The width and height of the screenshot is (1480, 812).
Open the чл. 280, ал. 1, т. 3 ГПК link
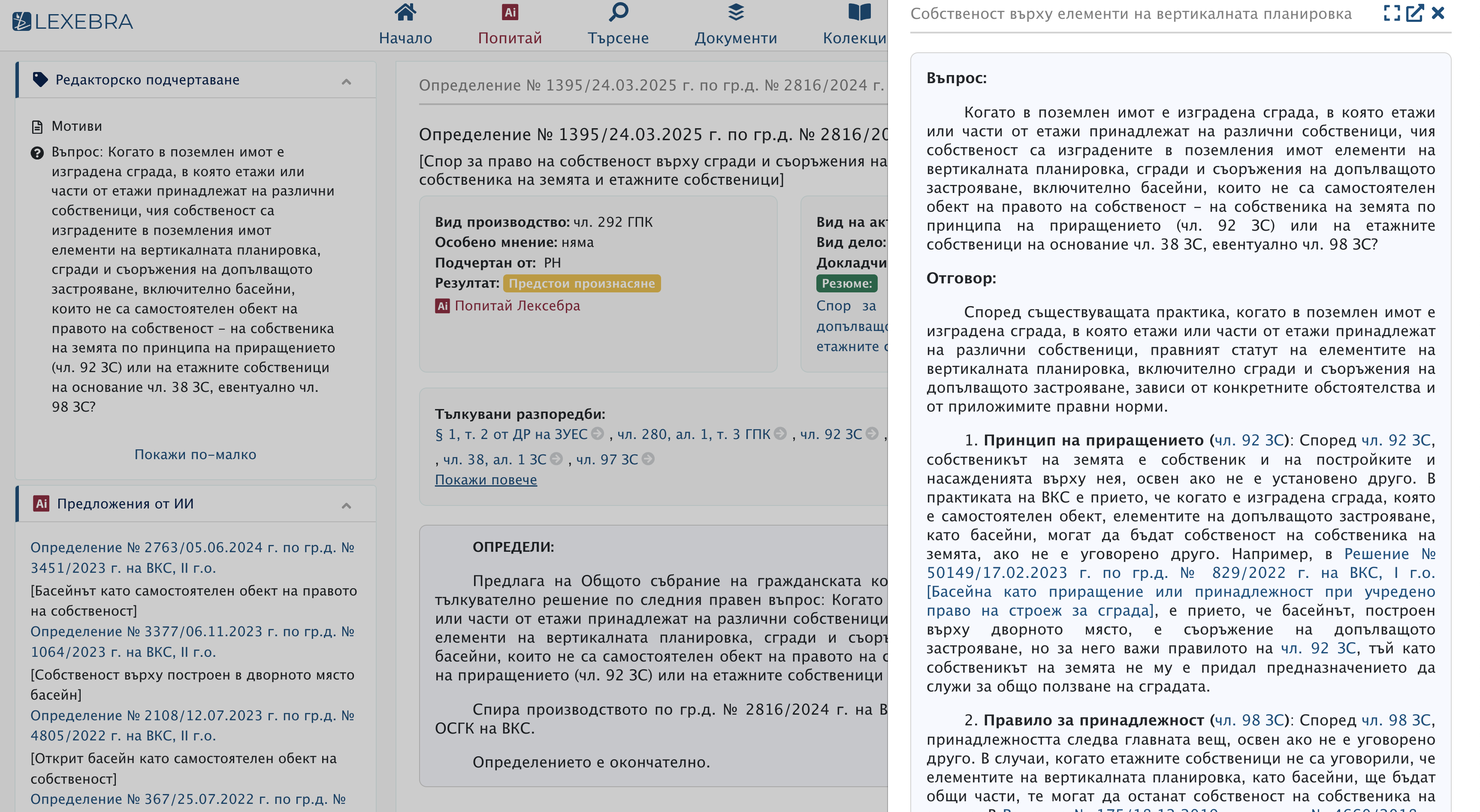point(694,434)
